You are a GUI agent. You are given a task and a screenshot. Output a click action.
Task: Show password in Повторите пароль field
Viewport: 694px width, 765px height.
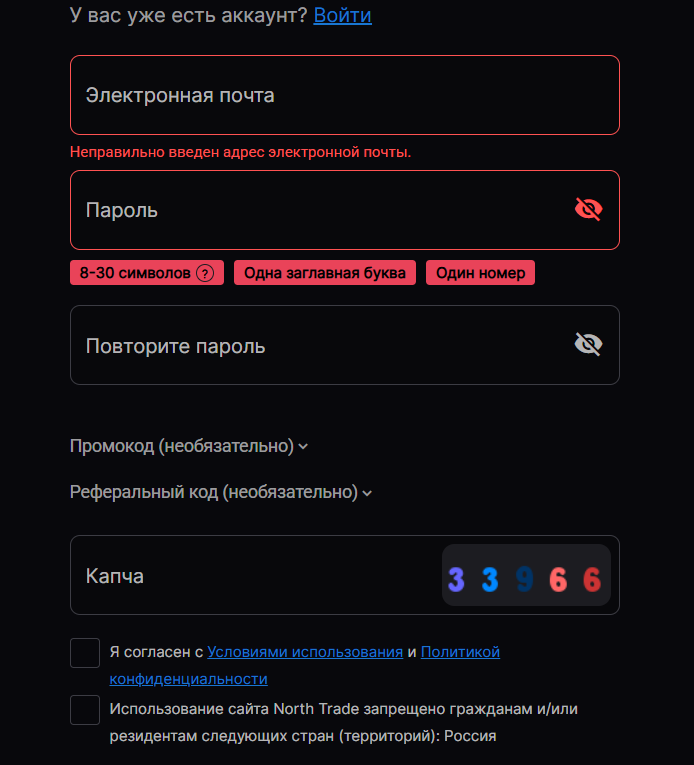tap(589, 345)
